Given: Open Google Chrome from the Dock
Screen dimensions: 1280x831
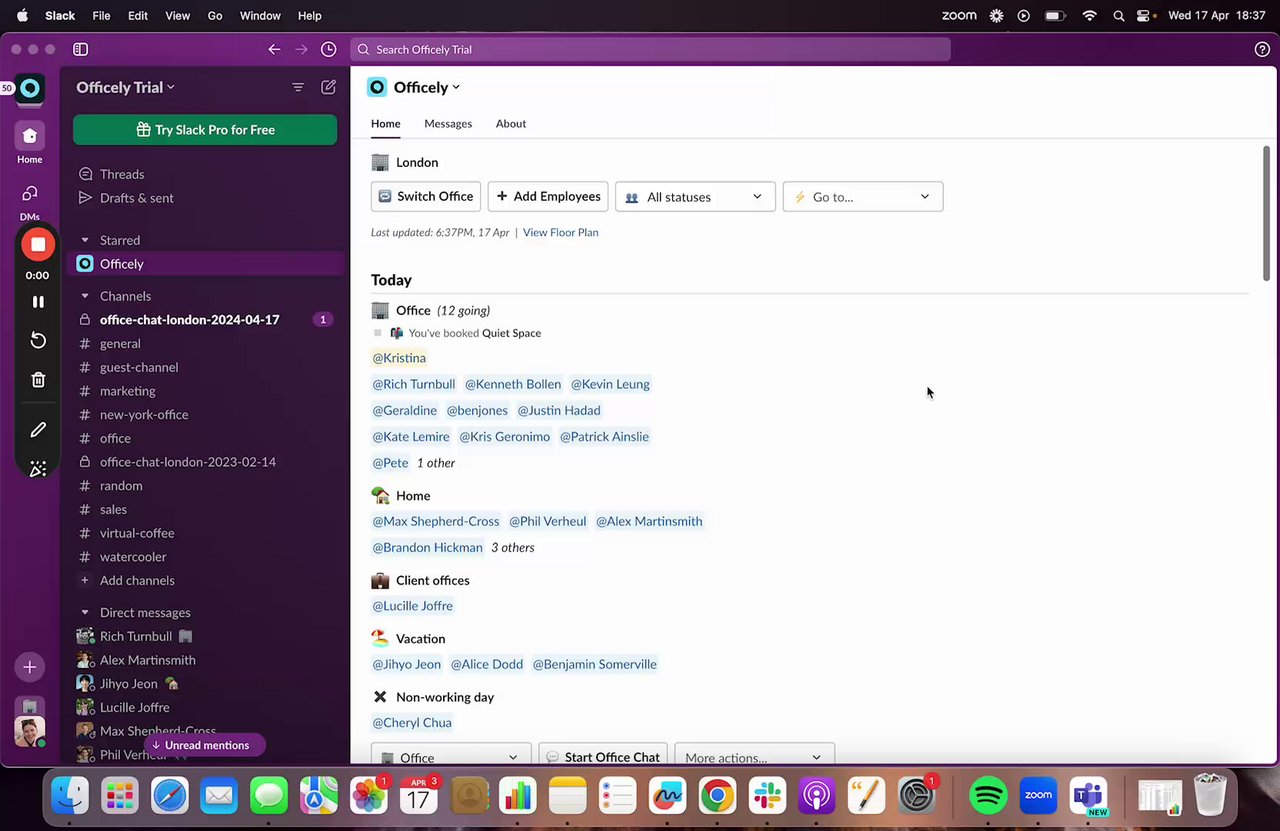Looking at the screenshot, I should tap(717, 796).
